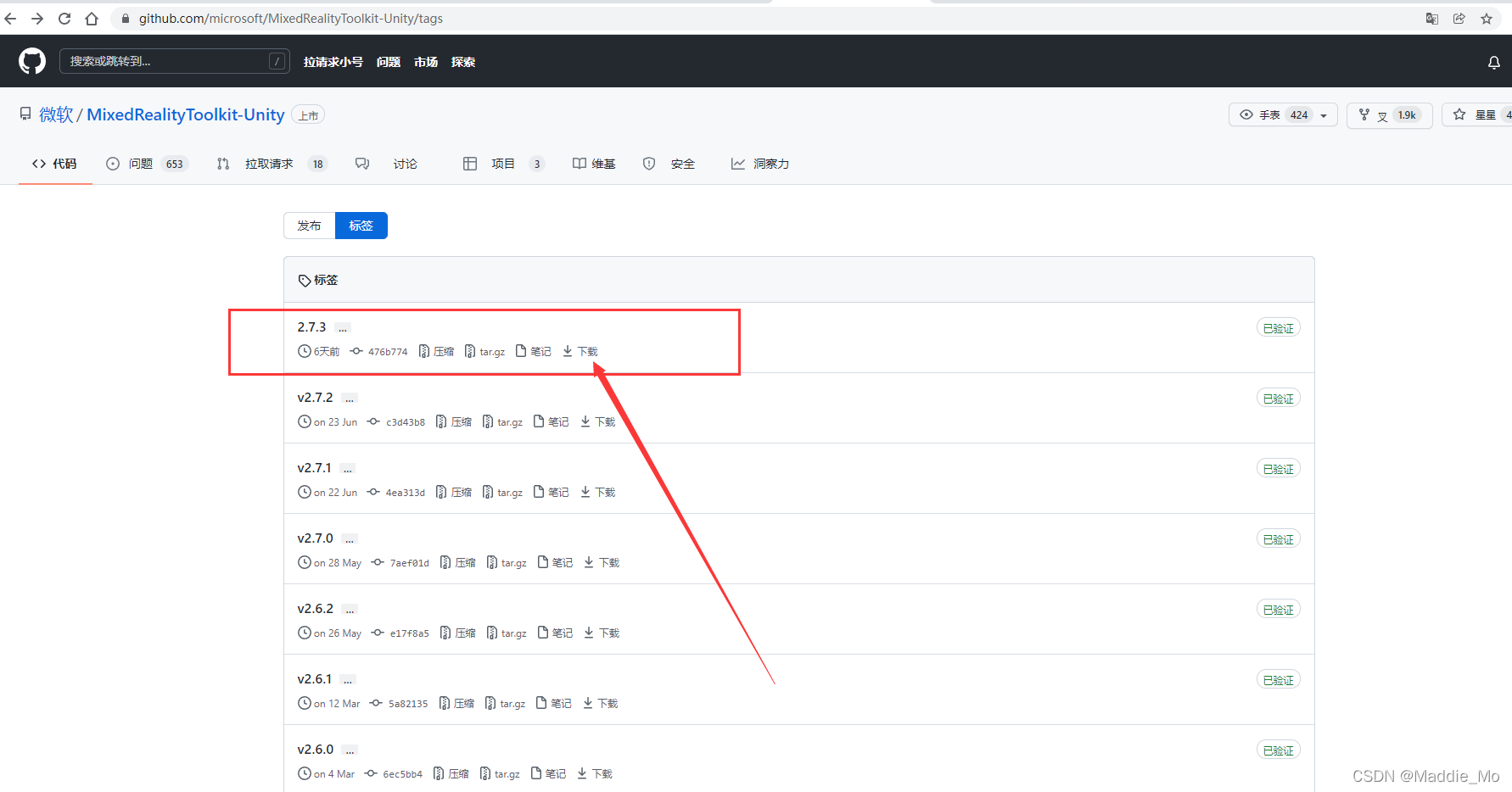
Task: Click the Star (星星) button
Action: (1477, 114)
